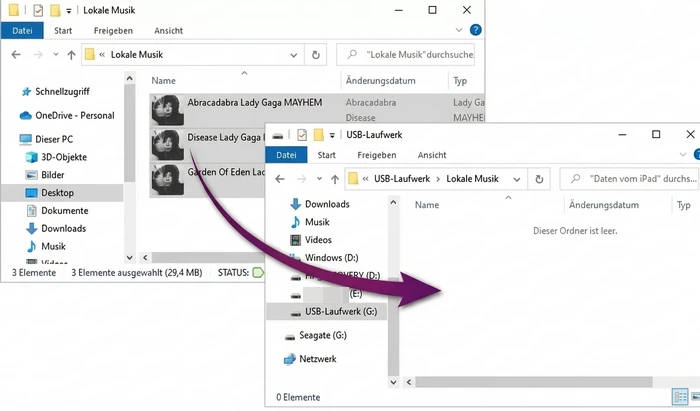
Task: Open quick access toolbar dropdown in USB-Laufwerk window
Action: (332, 135)
